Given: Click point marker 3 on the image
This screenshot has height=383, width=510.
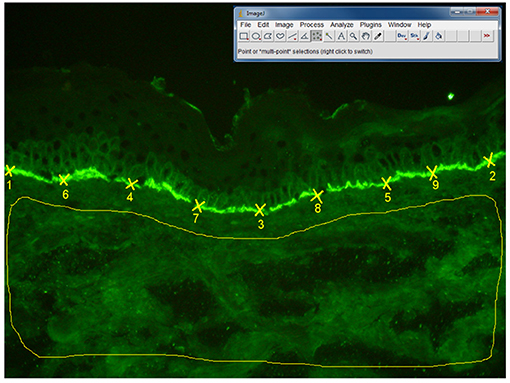Looking at the screenshot, I should pos(260,210).
